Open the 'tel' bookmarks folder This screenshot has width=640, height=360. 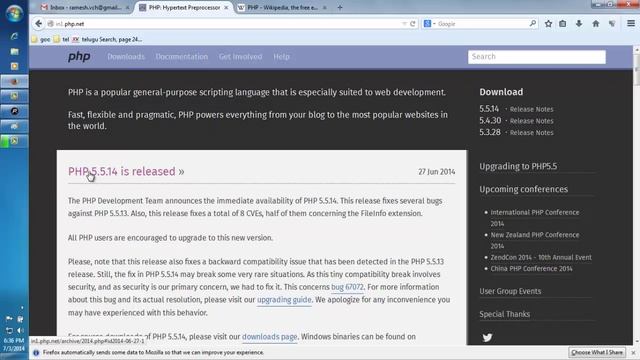tap(61, 39)
